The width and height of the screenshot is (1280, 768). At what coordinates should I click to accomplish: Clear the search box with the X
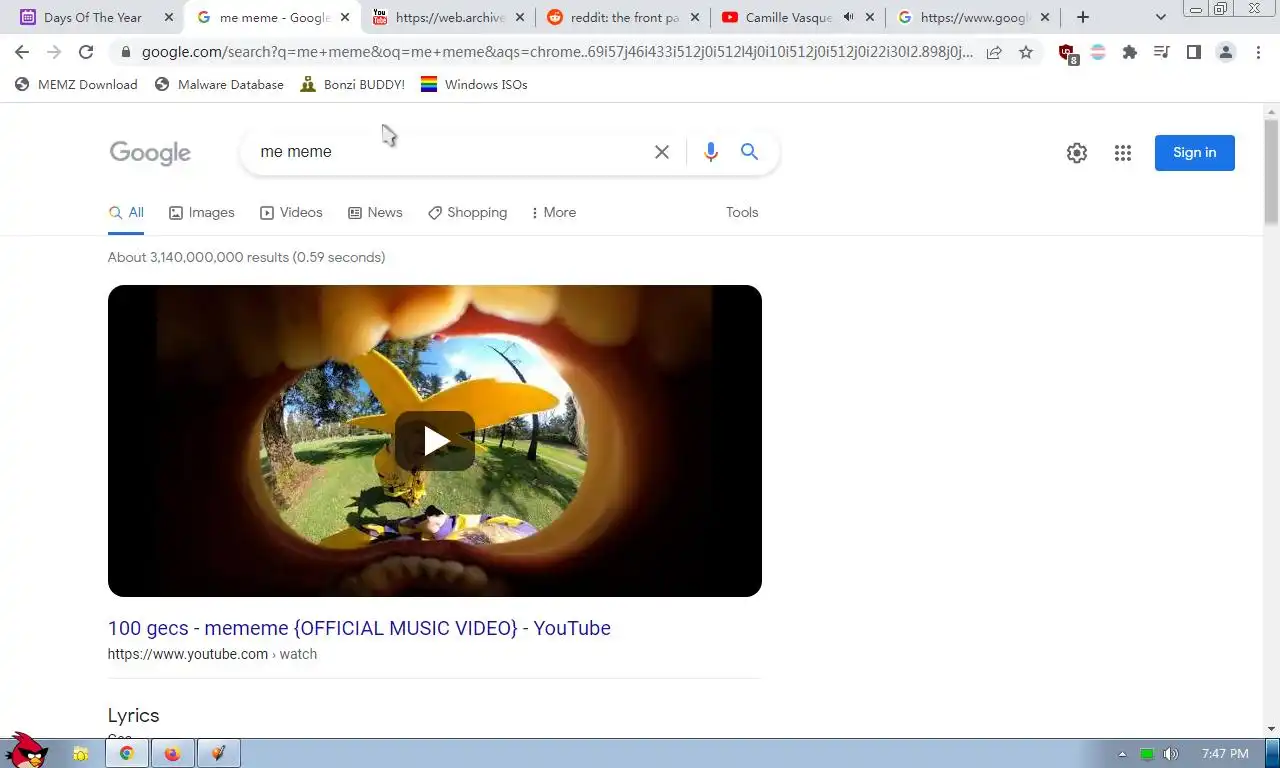[662, 152]
